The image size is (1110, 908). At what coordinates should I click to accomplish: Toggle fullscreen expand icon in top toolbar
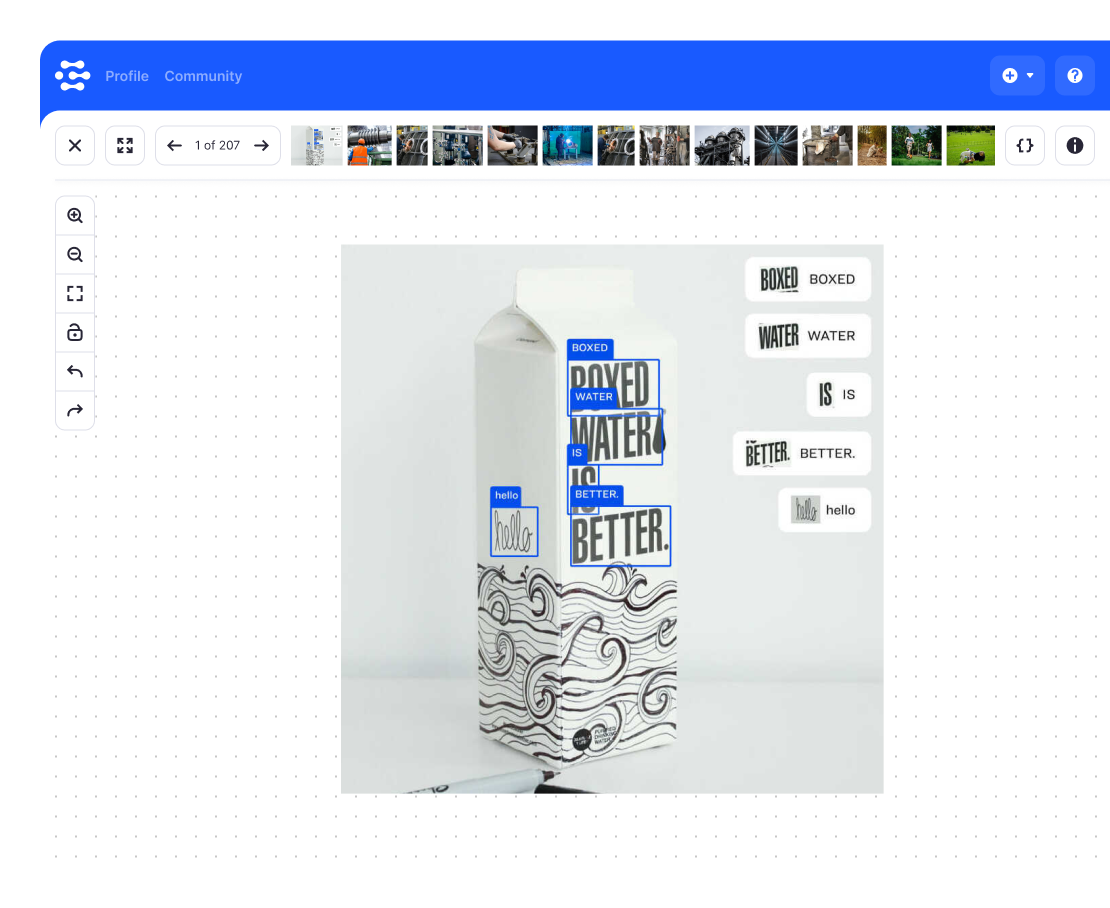pyautogui.click(x=125, y=146)
